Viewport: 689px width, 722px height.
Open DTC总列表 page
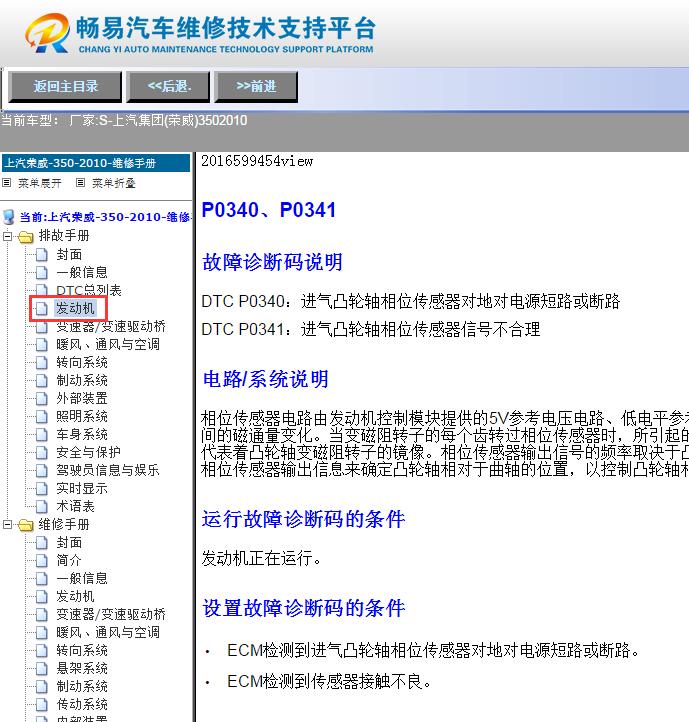pos(88,291)
